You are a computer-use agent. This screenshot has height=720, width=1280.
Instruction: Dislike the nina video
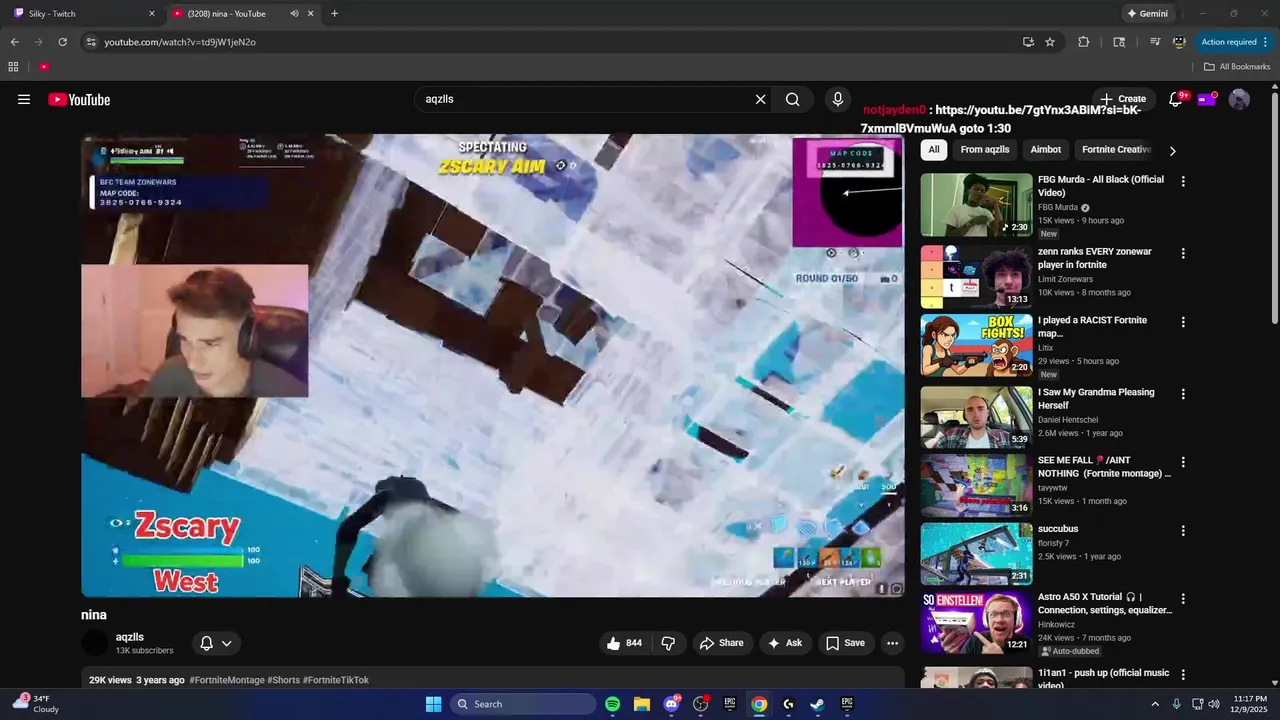668,643
